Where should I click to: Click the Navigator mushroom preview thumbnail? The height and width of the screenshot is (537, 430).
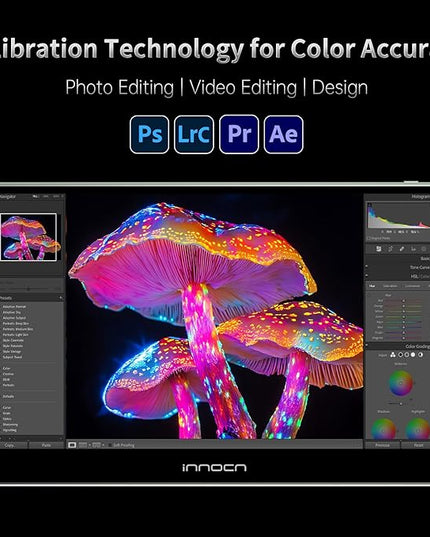(x=29, y=237)
